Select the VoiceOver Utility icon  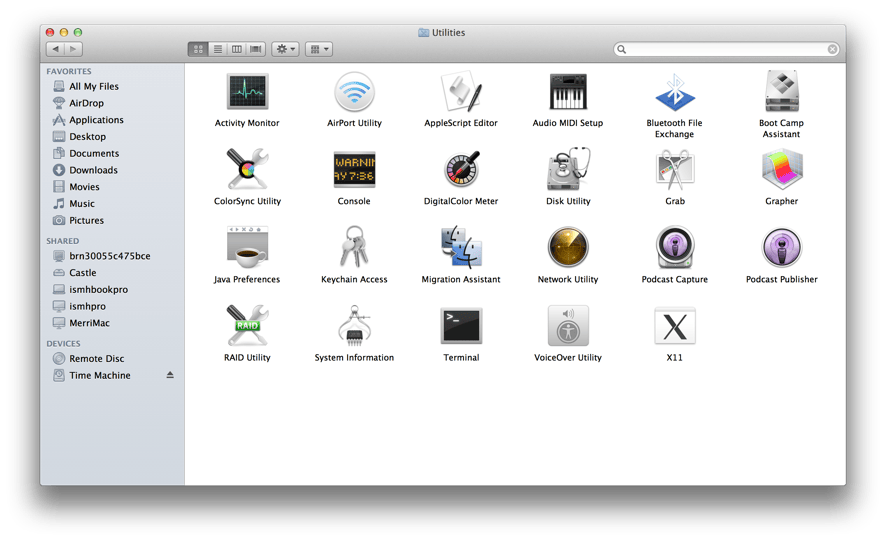pyautogui.click(x=568, y=325)
